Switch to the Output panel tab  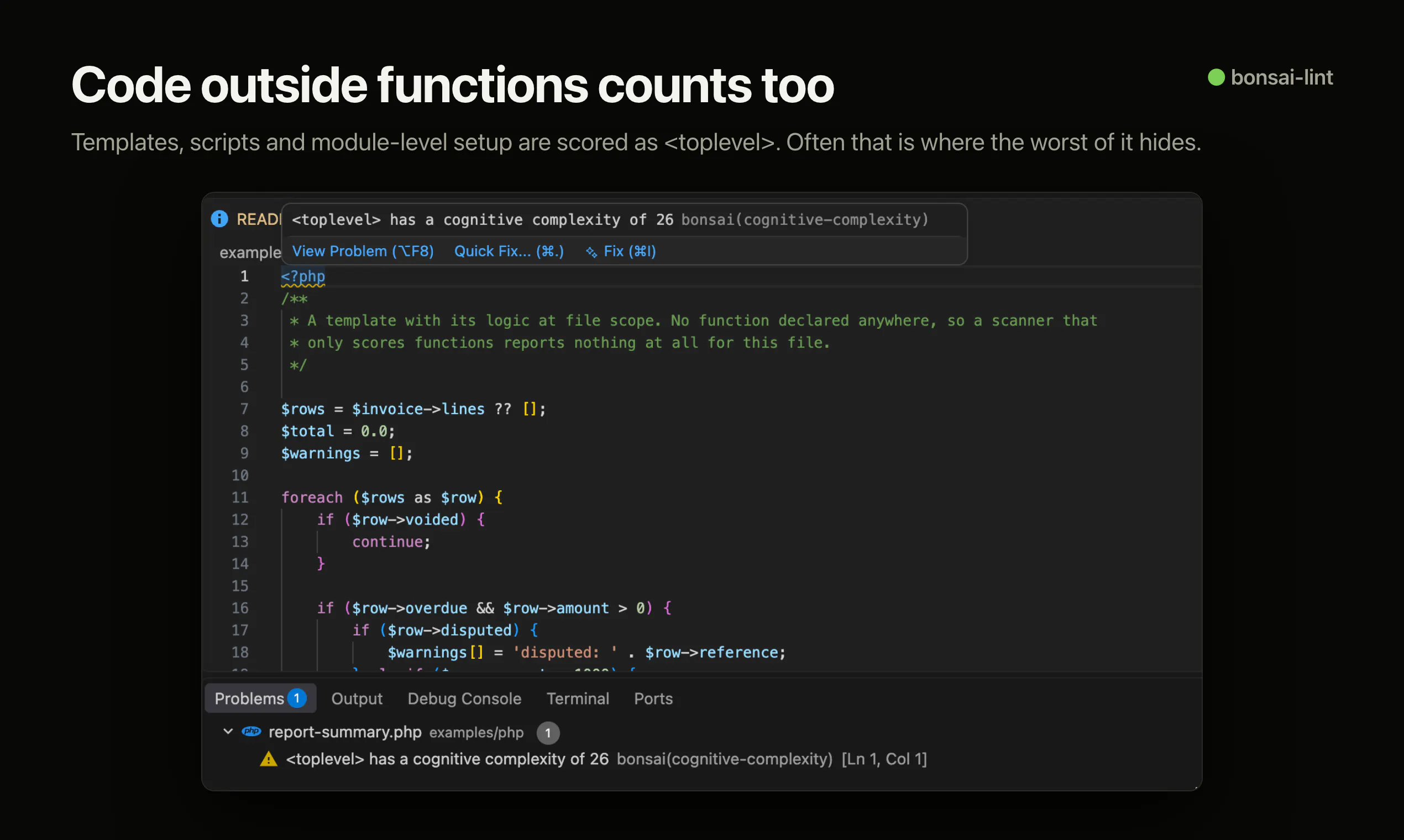coord(357,699)
